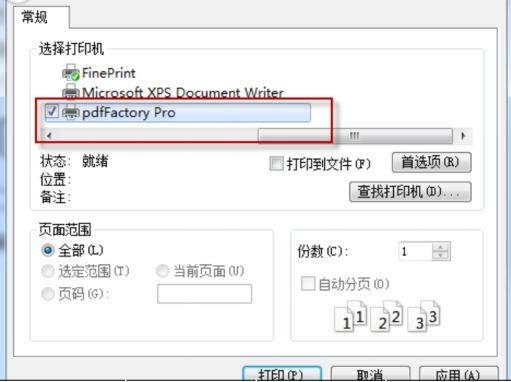511x382 pixels.
Task: Select the pdfFactory Pro text entry
Action: [x=129, y=113]
